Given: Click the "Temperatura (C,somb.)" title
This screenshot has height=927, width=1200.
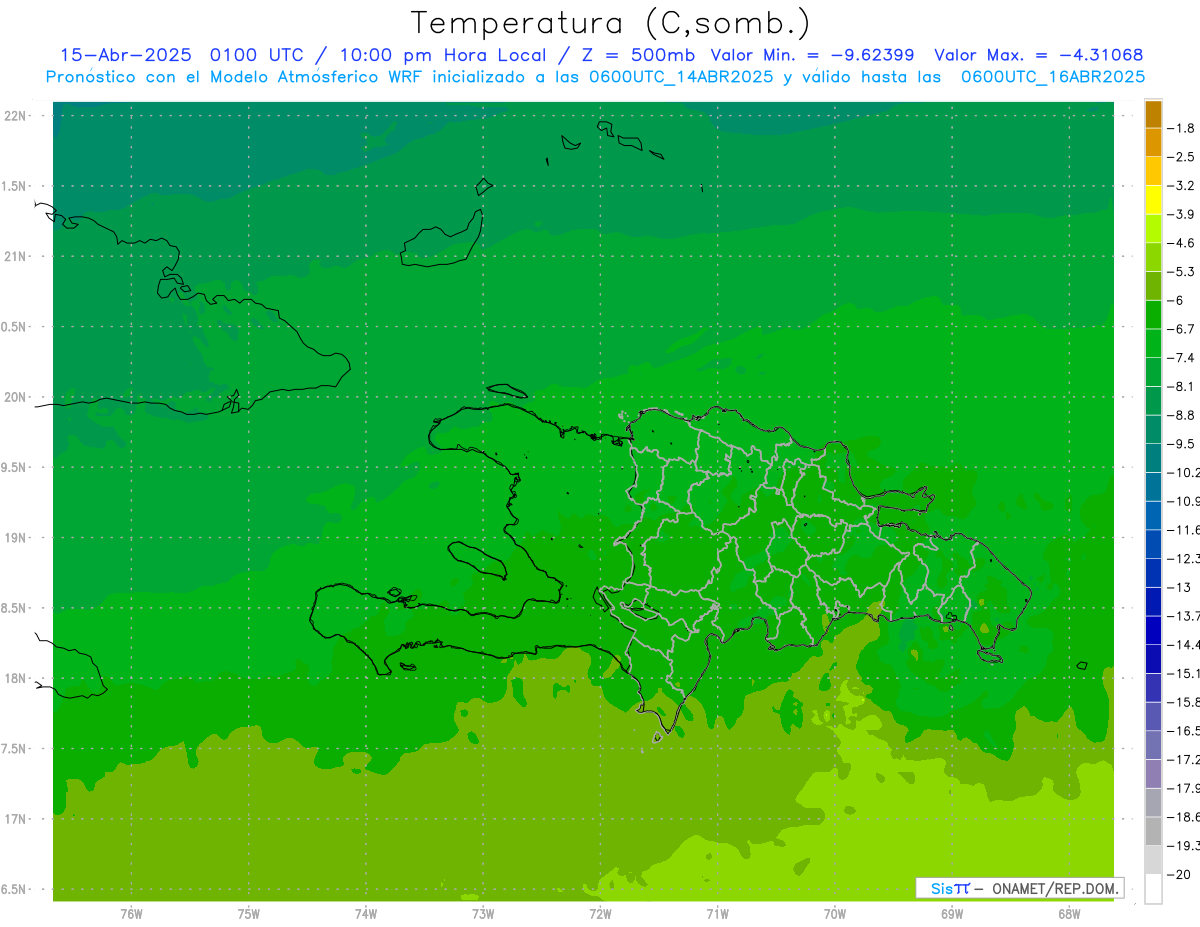Looking at the screenshot, I should coord(610,23).
